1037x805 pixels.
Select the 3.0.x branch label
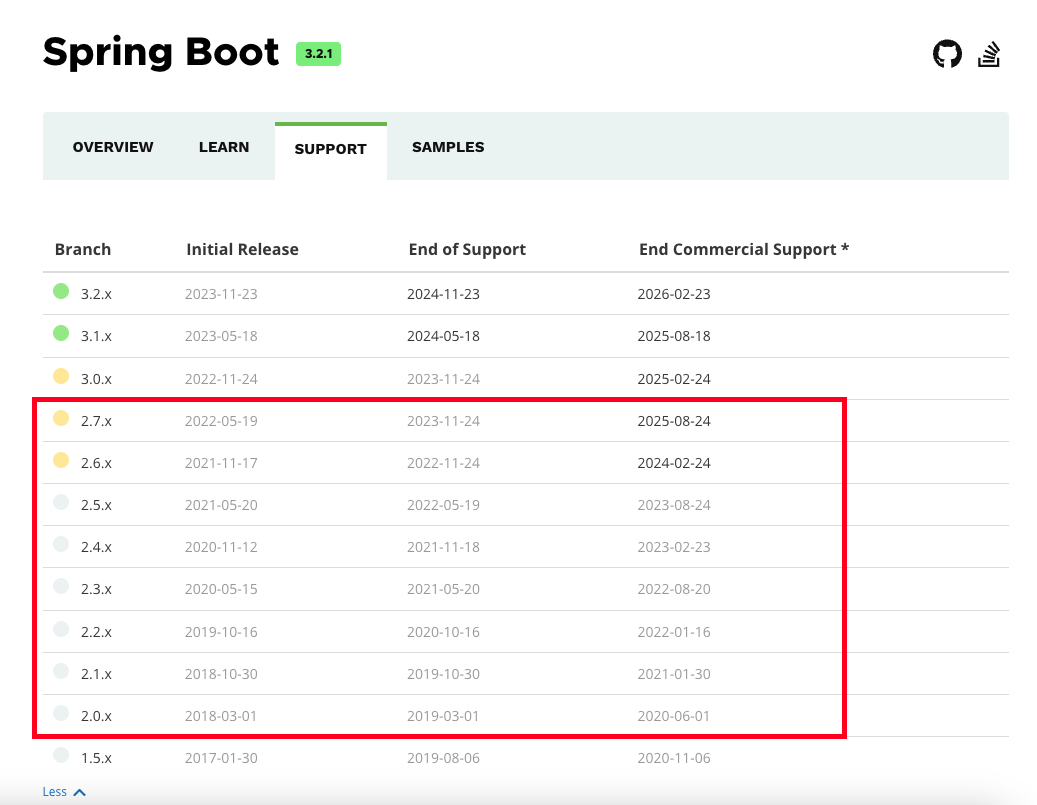click(97, 379)
